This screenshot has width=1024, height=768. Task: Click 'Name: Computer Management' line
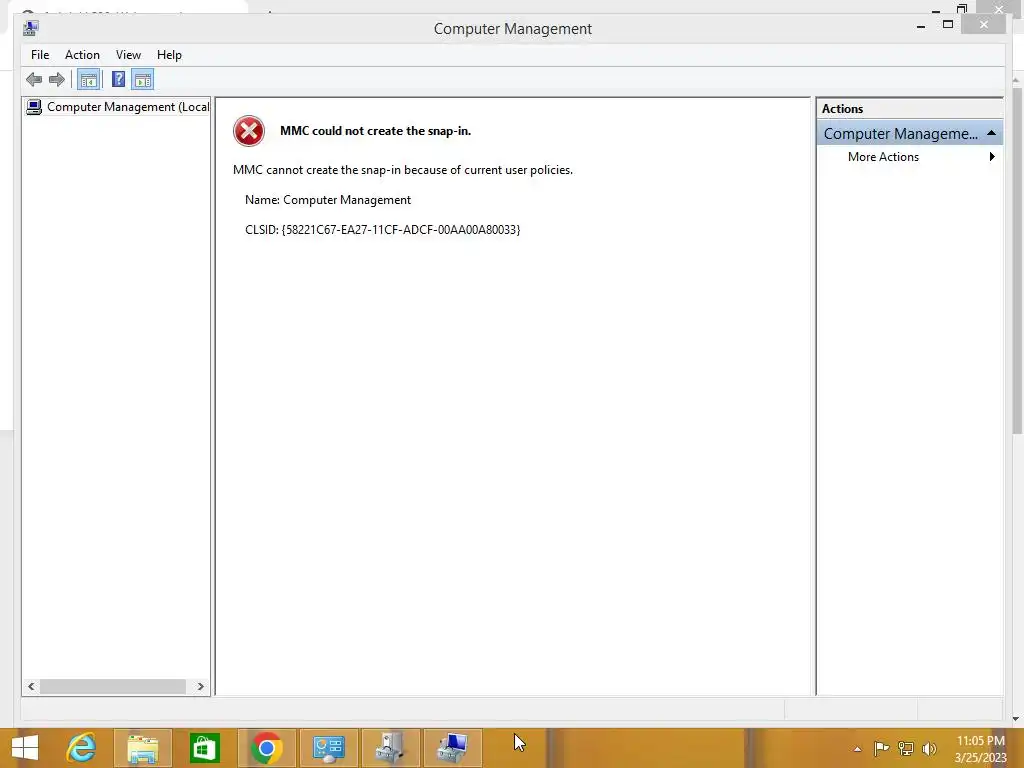(x=328, y=200)
